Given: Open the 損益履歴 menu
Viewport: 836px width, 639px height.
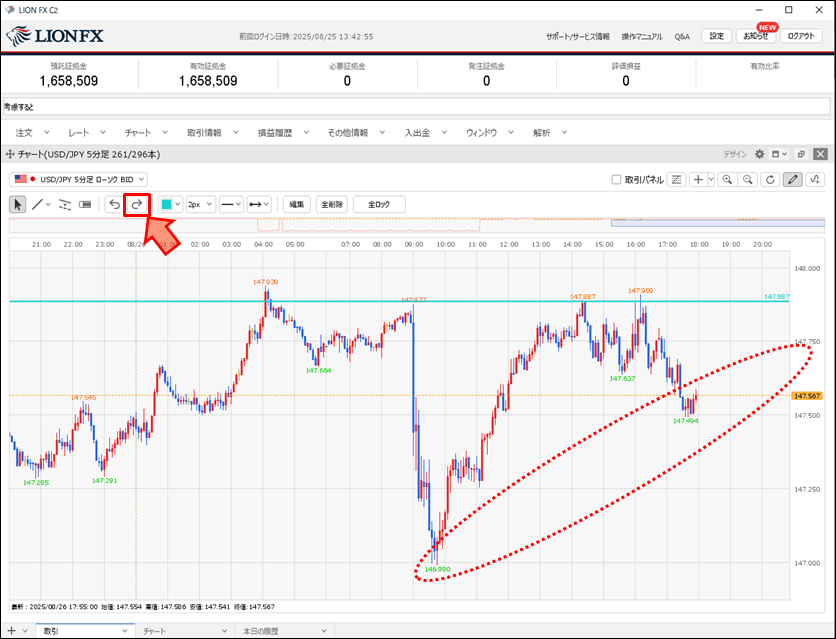Looking at the screenshot, I should coord(281,132).
